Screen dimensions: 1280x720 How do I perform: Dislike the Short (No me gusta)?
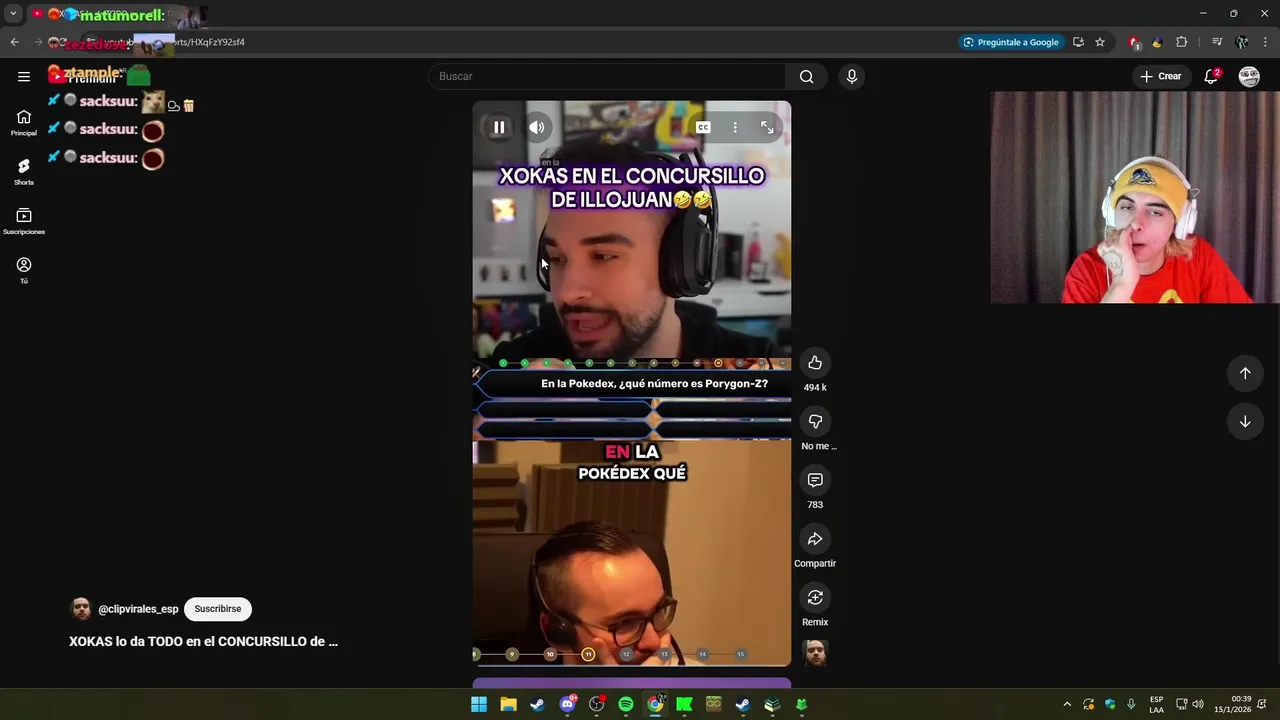click(x=815, y=421)
